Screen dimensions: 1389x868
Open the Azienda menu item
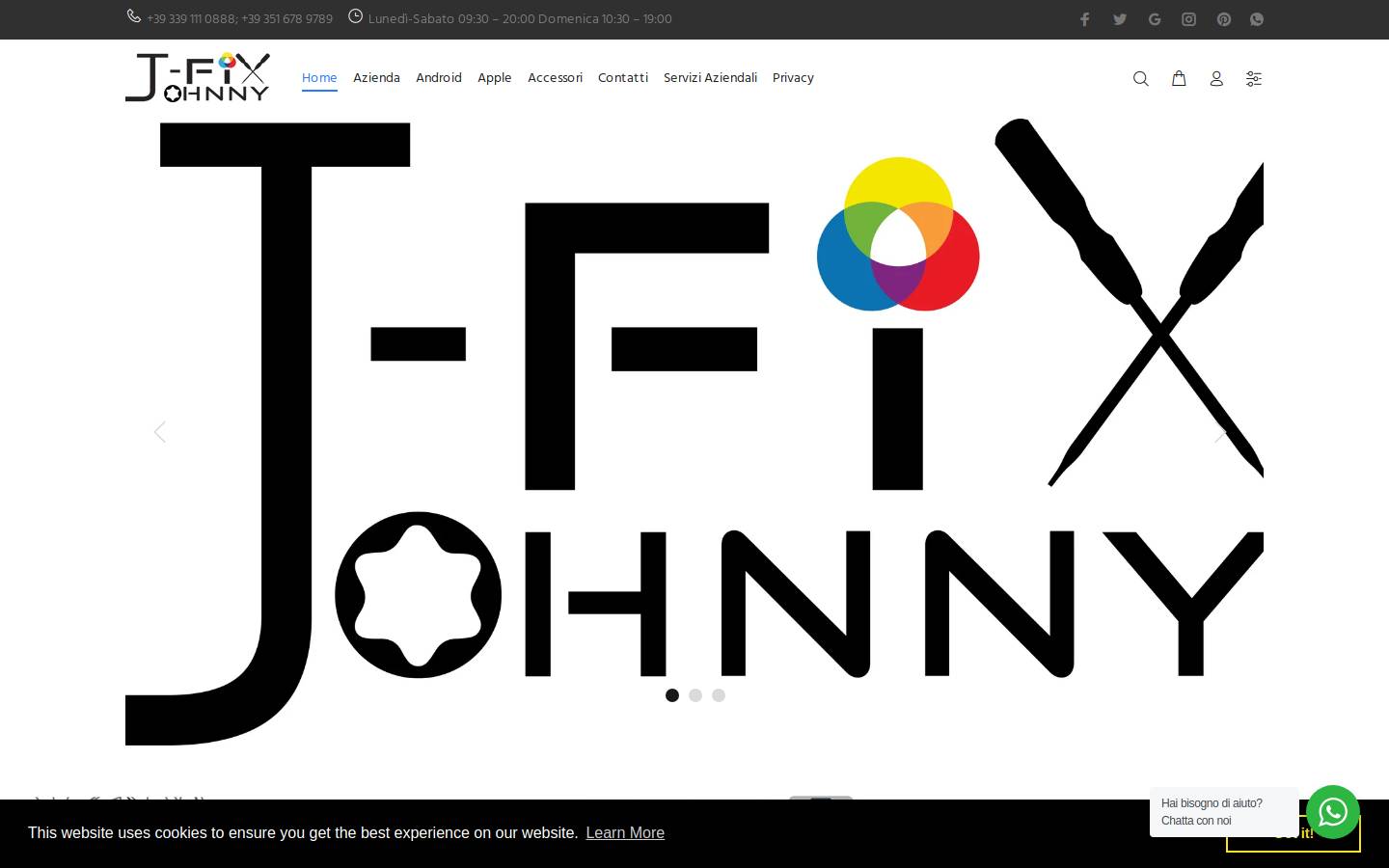click(x=376, y=78)
